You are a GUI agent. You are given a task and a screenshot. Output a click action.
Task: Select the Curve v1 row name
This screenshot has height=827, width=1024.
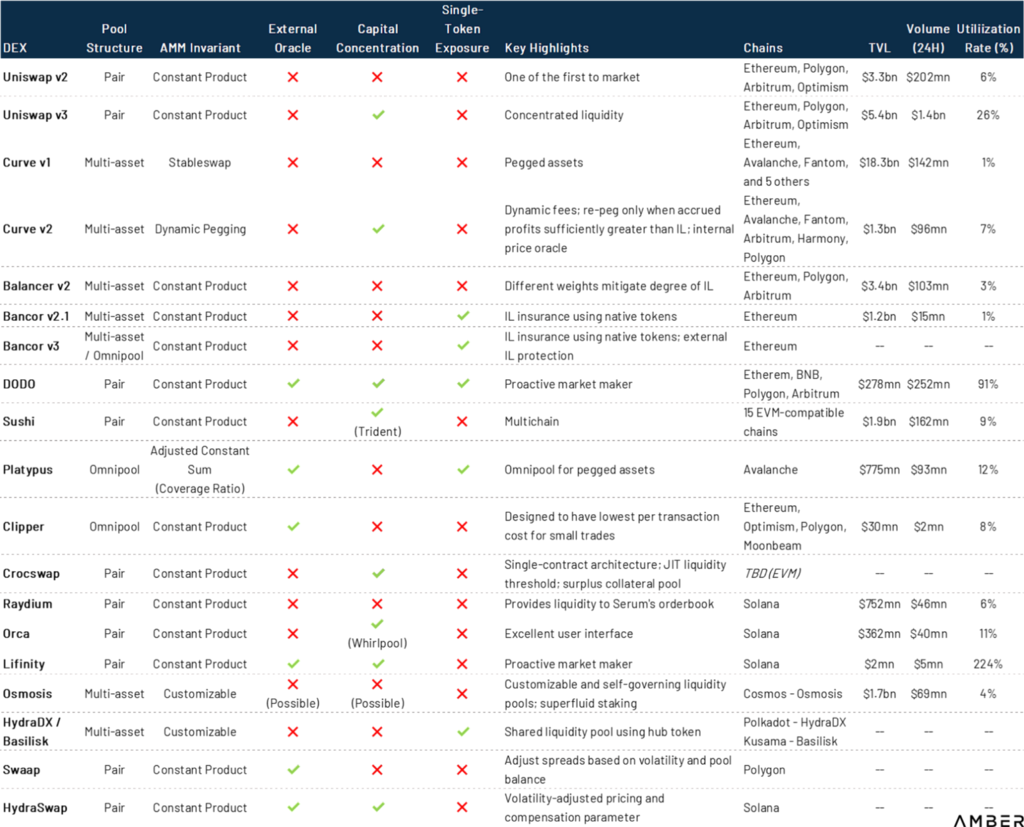[x=27, y=163]
